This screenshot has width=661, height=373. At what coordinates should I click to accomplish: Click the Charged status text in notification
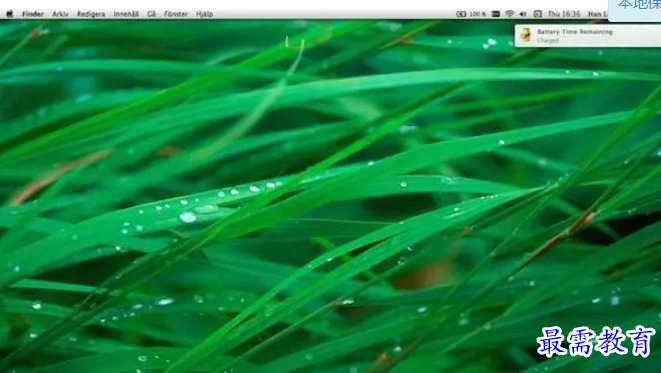pyautogui.click(x=548, y=40)
